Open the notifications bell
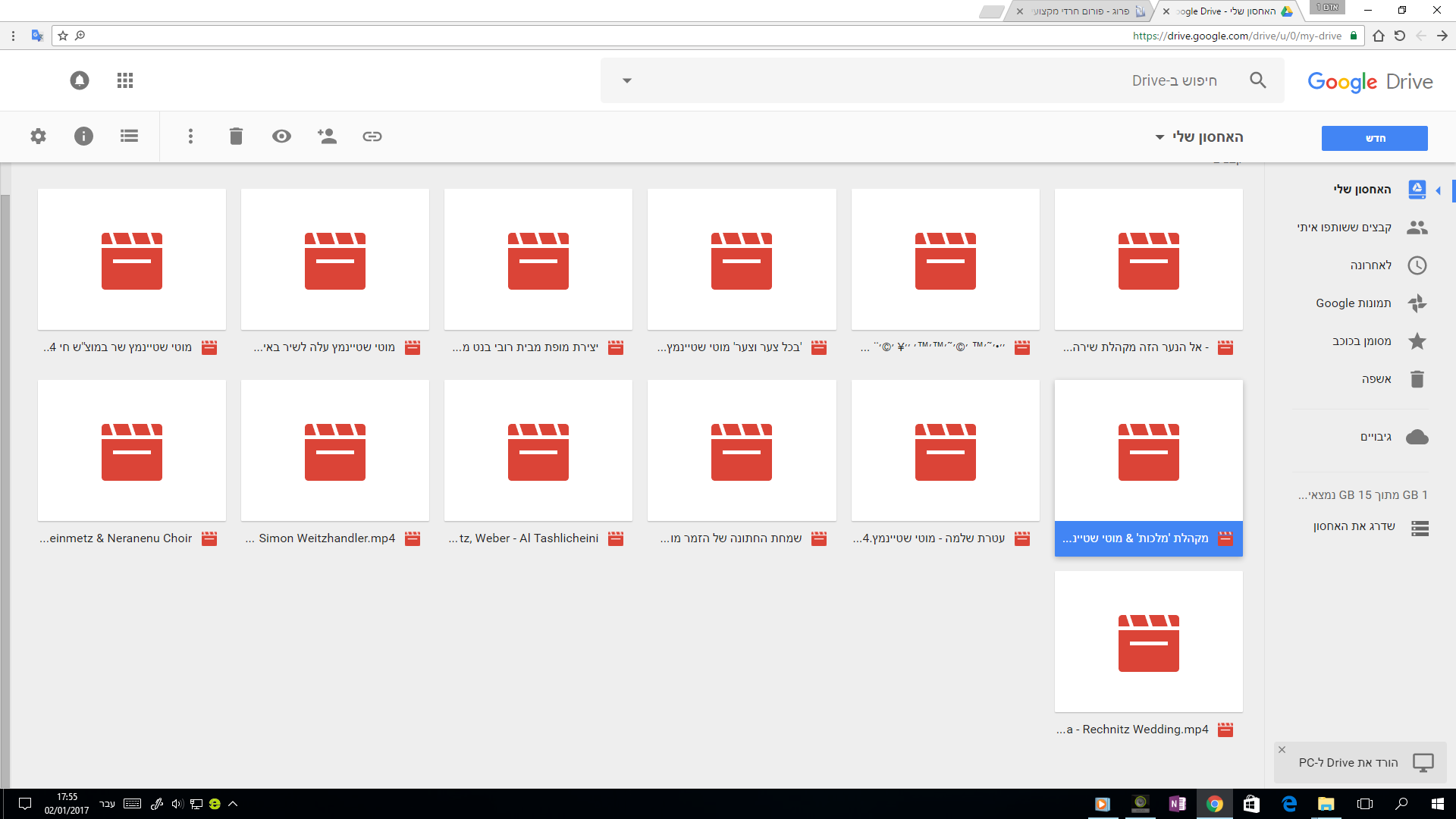 tap(80, 80)
